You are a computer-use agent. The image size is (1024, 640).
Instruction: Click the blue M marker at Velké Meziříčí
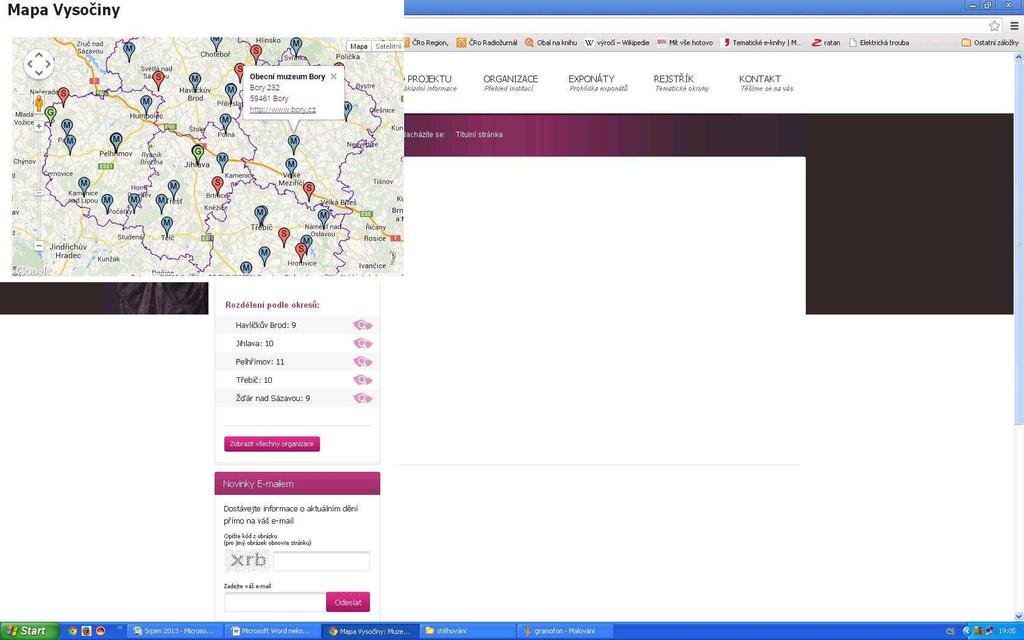291,167
